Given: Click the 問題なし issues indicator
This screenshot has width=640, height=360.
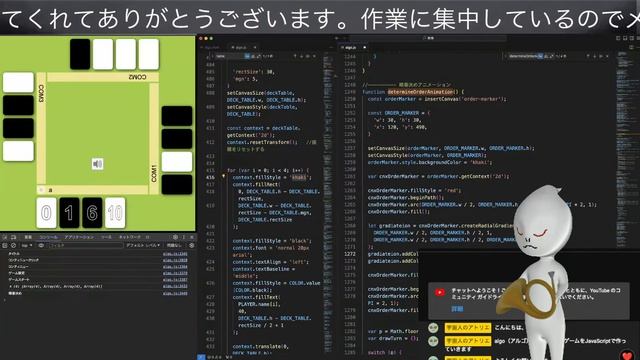Looking at the screenshot, I should point(174,245).
